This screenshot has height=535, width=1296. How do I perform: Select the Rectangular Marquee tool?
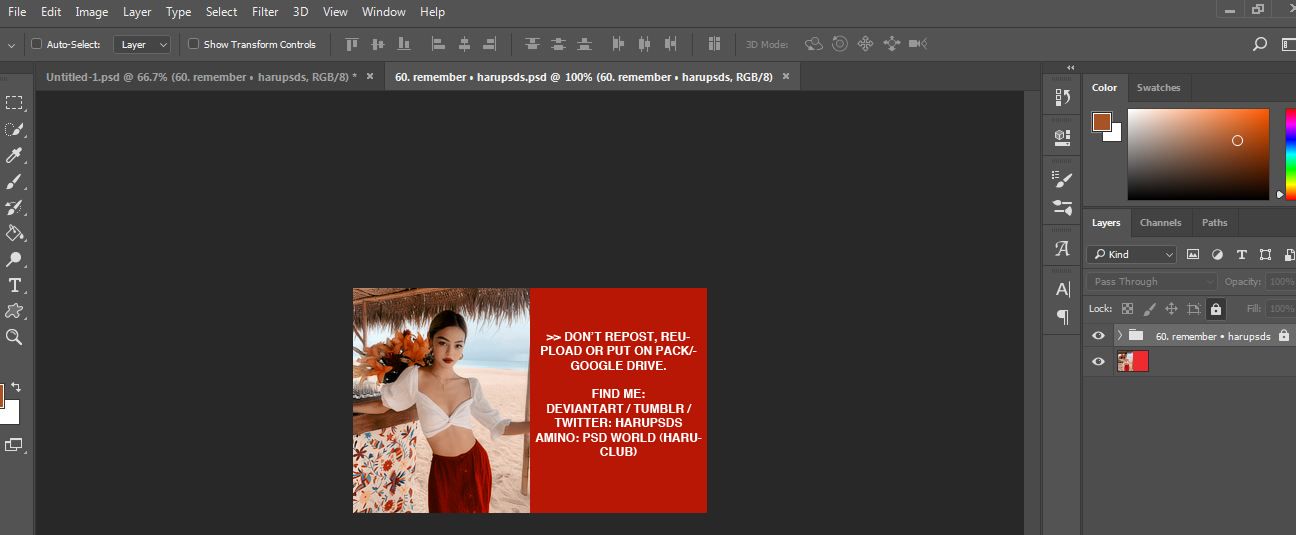(x=14, y=103)
